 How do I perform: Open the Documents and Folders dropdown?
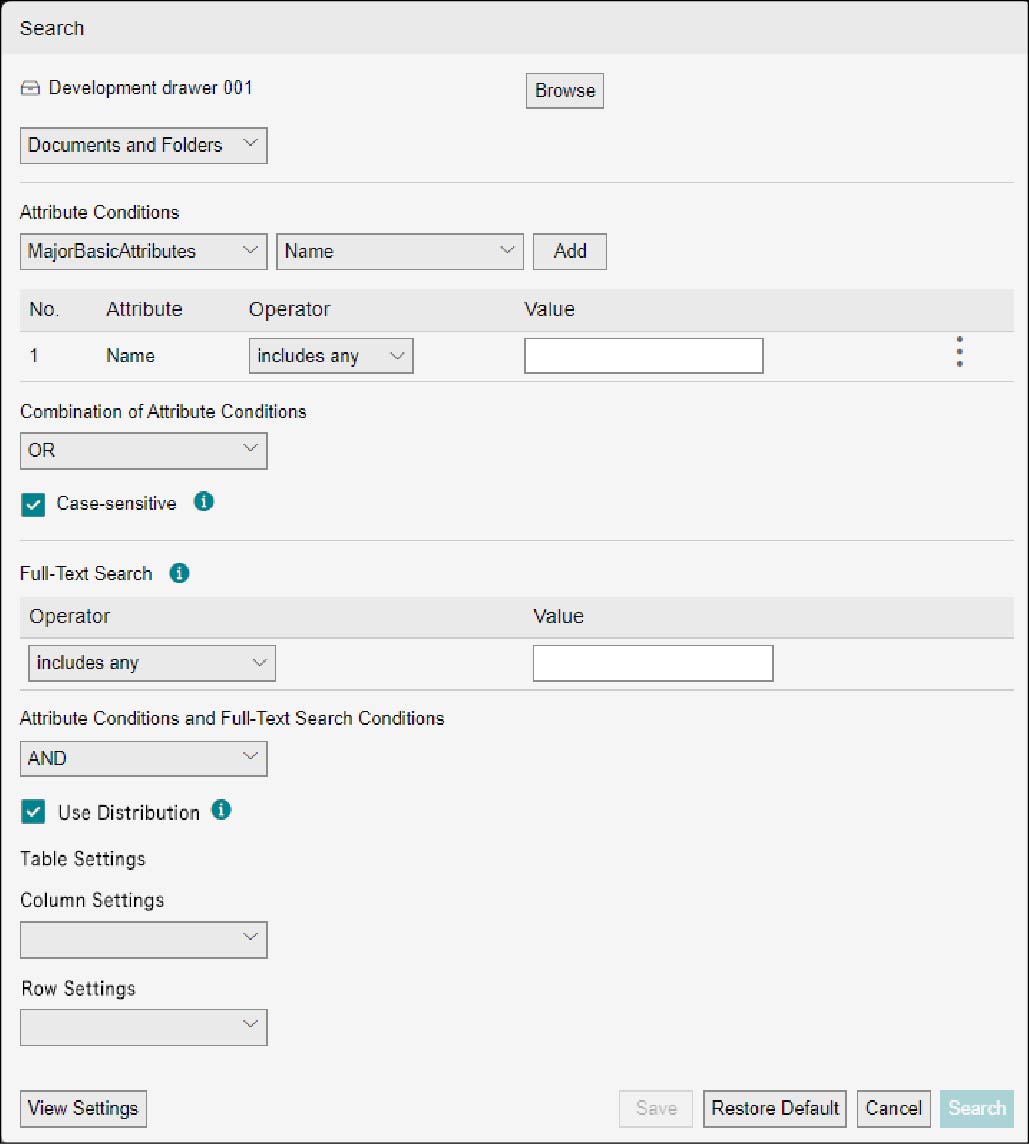pos(143,145)
